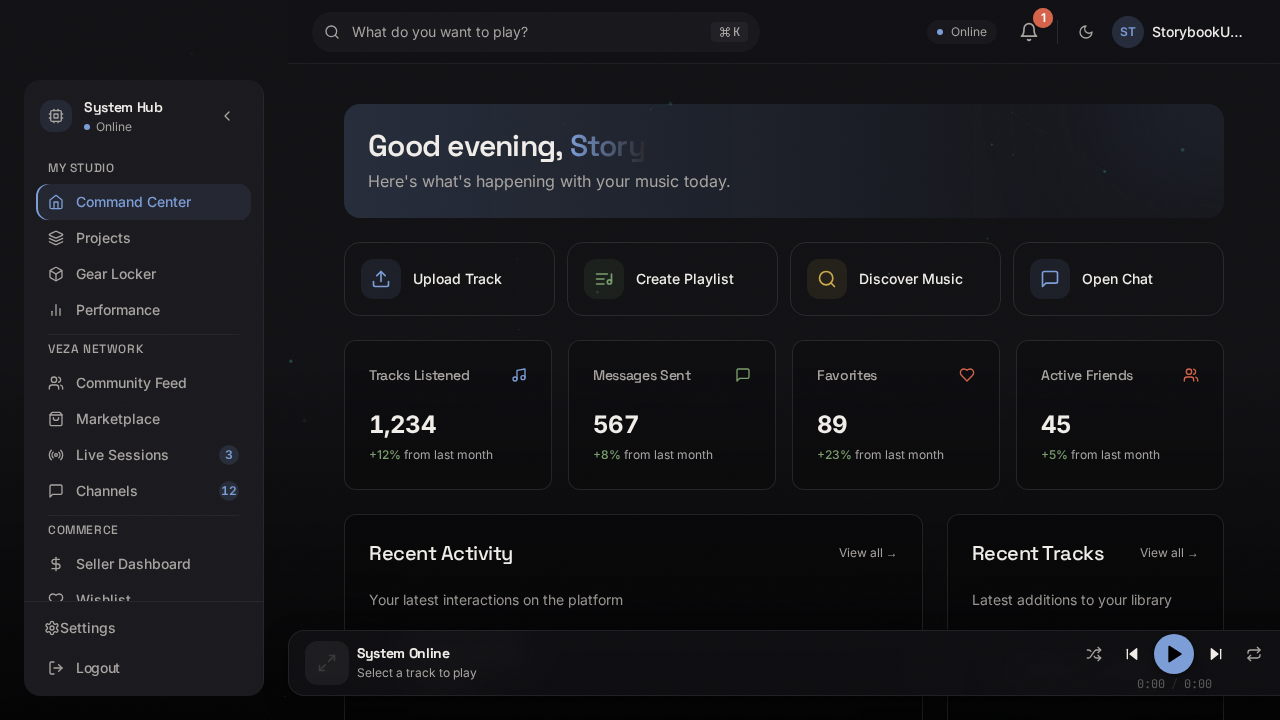The width and height of the screenshot is (1280, 720).
Task: Open Create Playlist quick action
Action: (672, 279)
